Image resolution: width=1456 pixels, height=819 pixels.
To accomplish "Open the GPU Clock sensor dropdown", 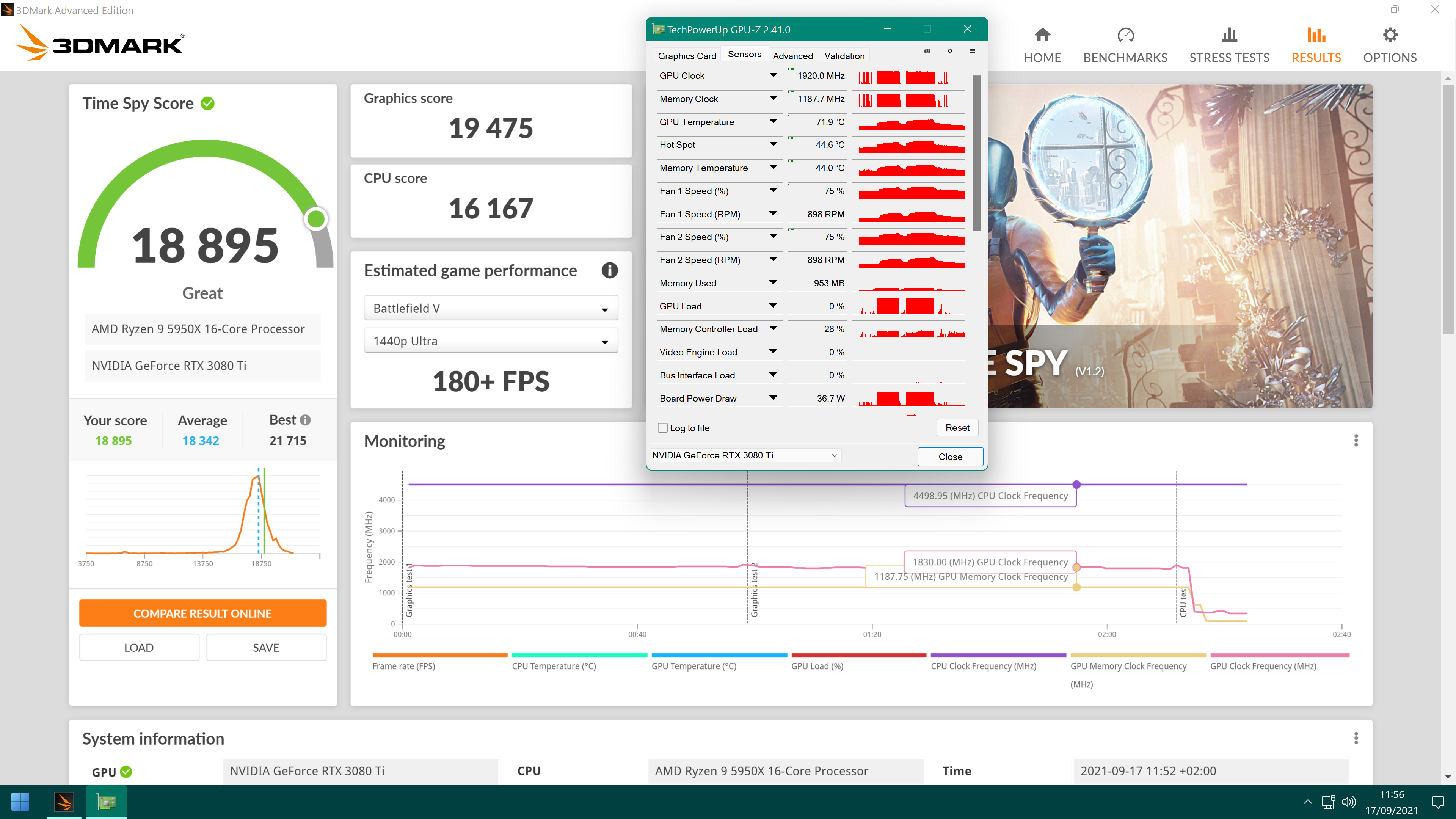I will 773,75.
